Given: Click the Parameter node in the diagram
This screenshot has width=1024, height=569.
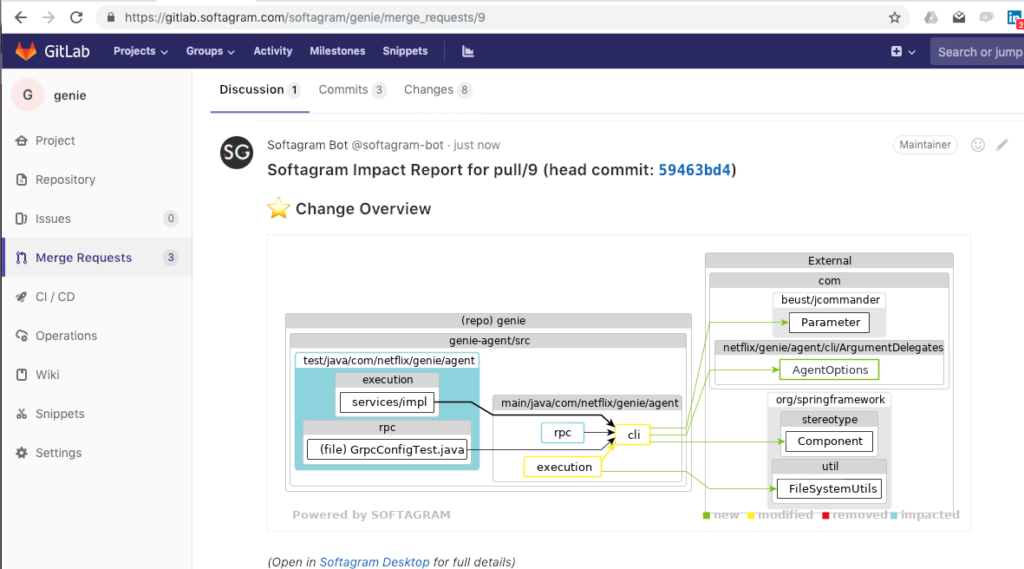Looking at the screenshot, I should (x=829, y=322).
